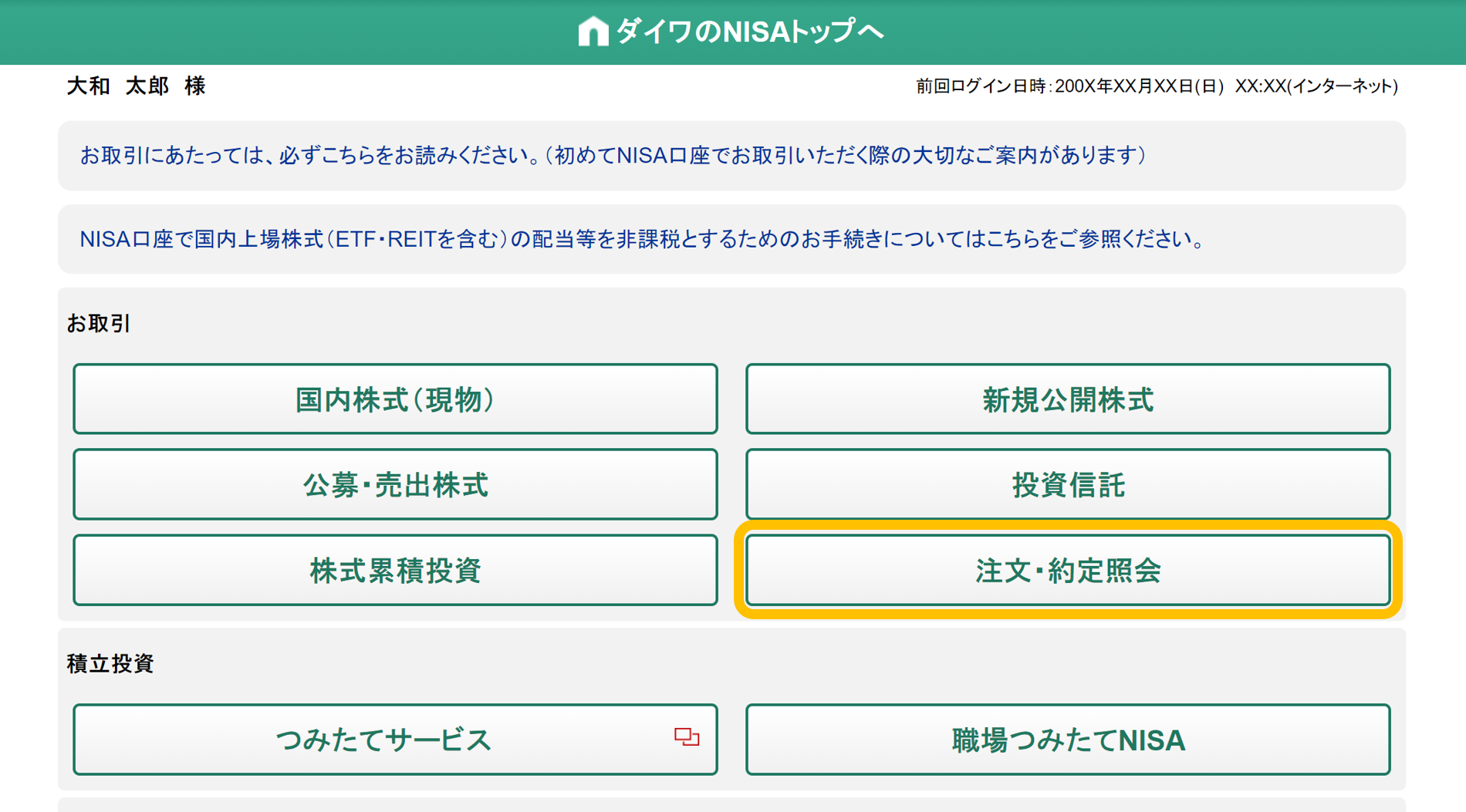Click the user name 大和 太郎 様
This screenshot has height=812, width=1466.
(x=136, y=86)
